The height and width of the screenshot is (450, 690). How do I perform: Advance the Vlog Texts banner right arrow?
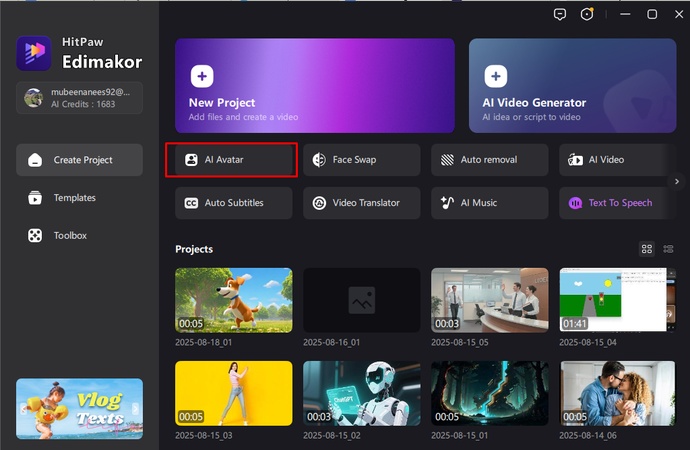pyautogui.click(x=135, y=409)
